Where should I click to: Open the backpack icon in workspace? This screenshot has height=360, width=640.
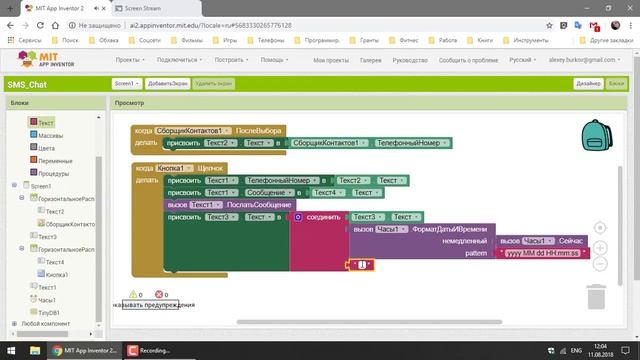click(x=597, y=135)
